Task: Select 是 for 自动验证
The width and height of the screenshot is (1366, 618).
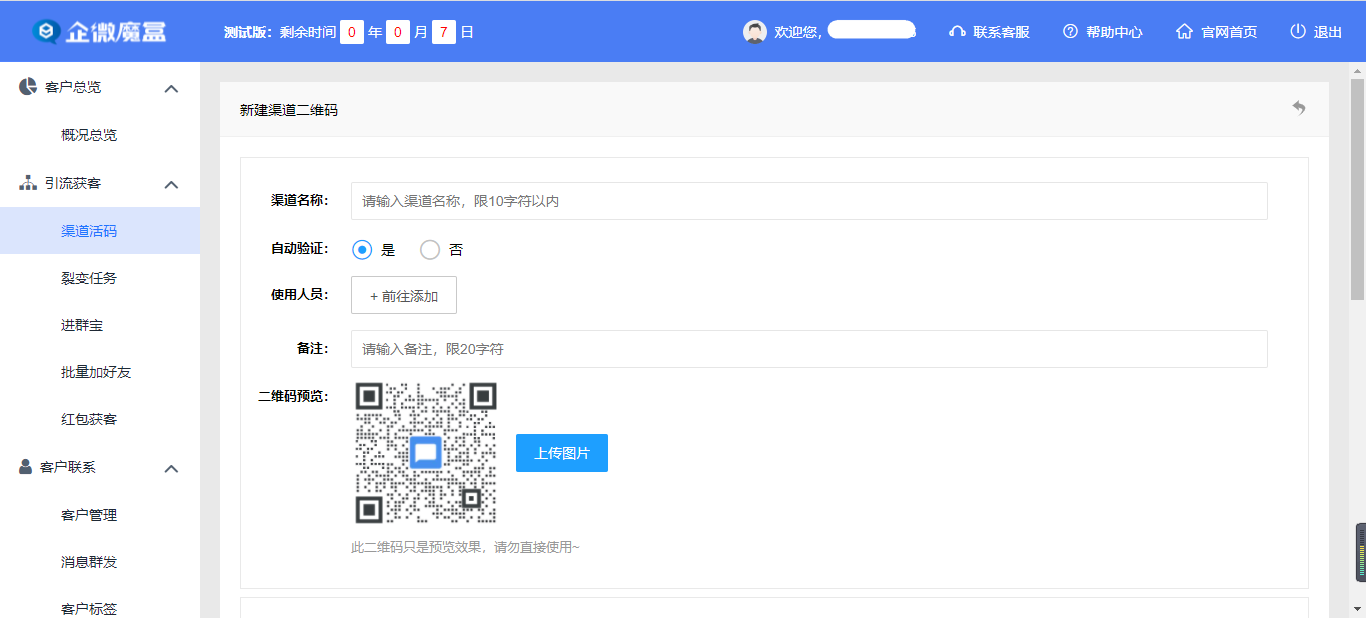Action: [x=363, y=250]
